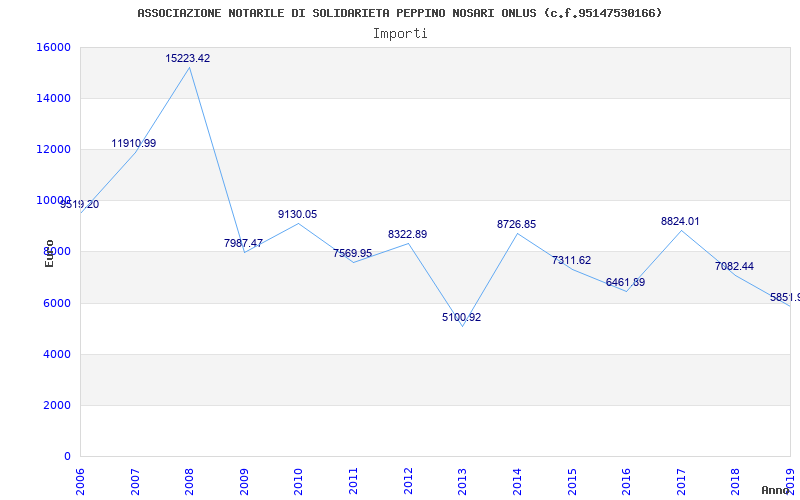Click y-axis tick 4000
800x500 pixels.
click(56, 354)
